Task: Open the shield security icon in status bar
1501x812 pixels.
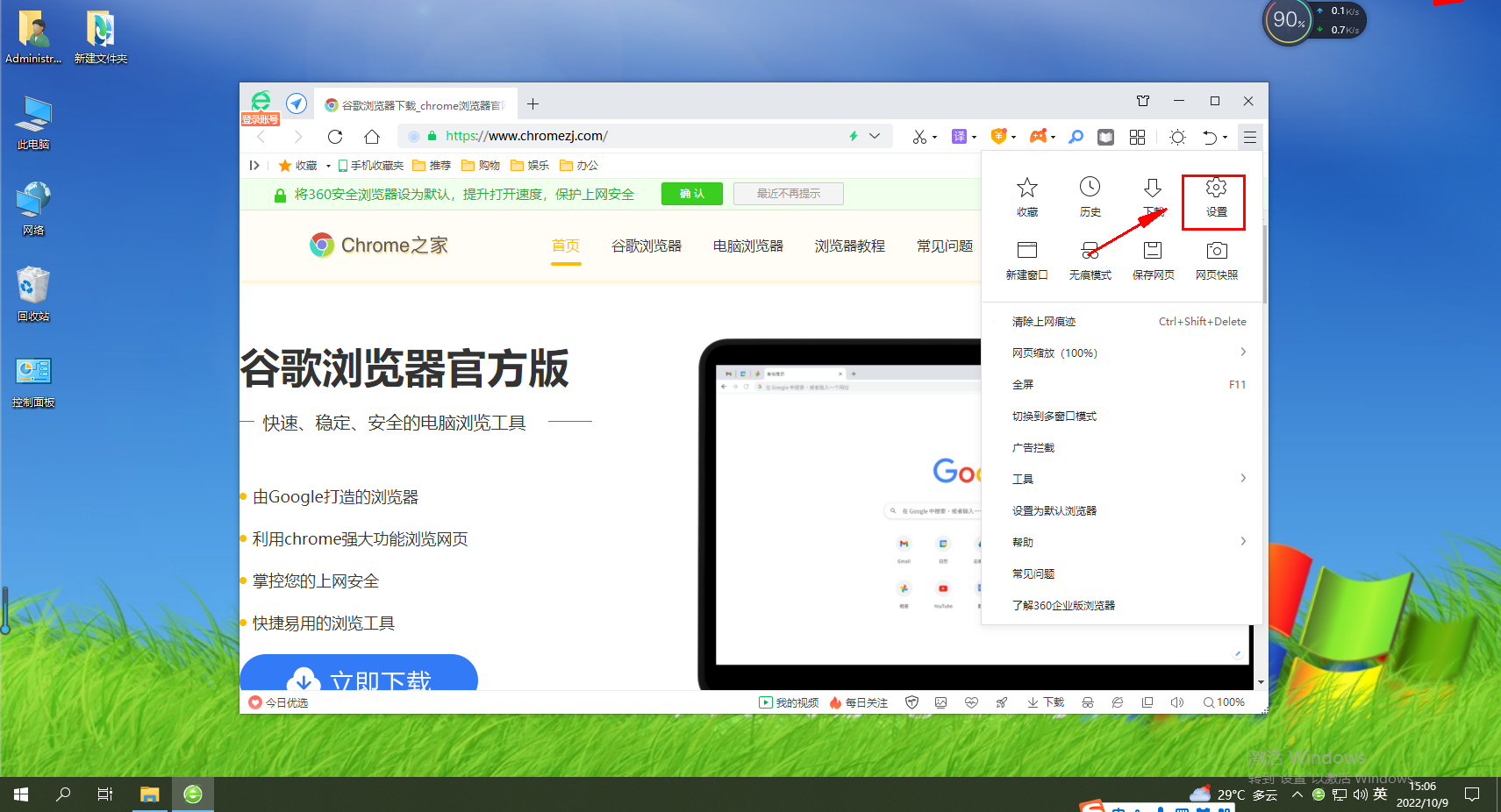Action: tap(911, 702)
